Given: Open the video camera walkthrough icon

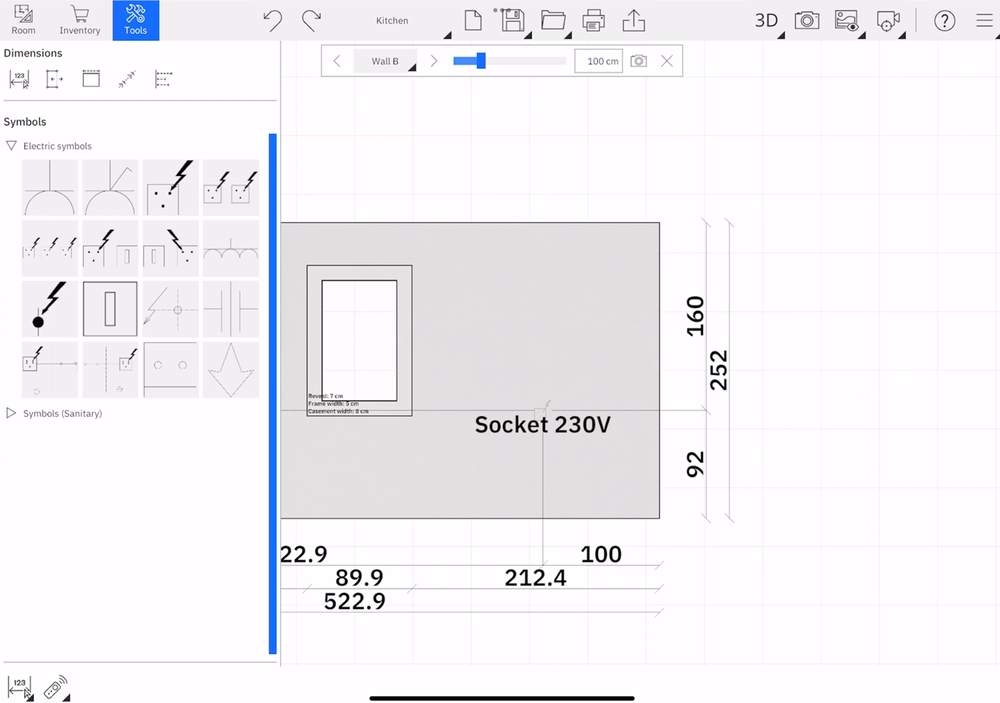Looking at the screenshot, I should click(888, 20).
